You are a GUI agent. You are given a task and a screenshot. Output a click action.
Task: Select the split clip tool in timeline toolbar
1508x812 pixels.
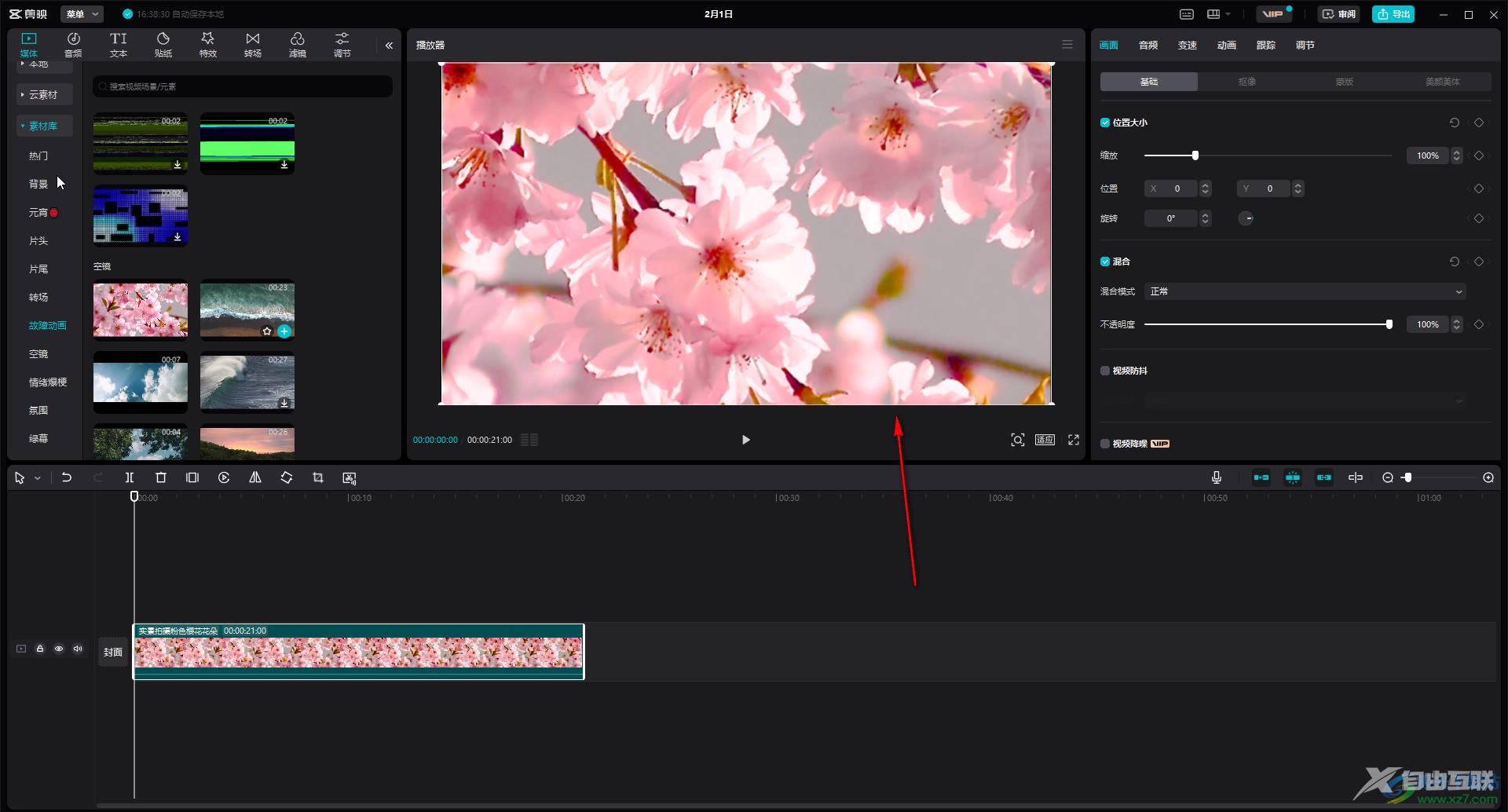[130, 477]
